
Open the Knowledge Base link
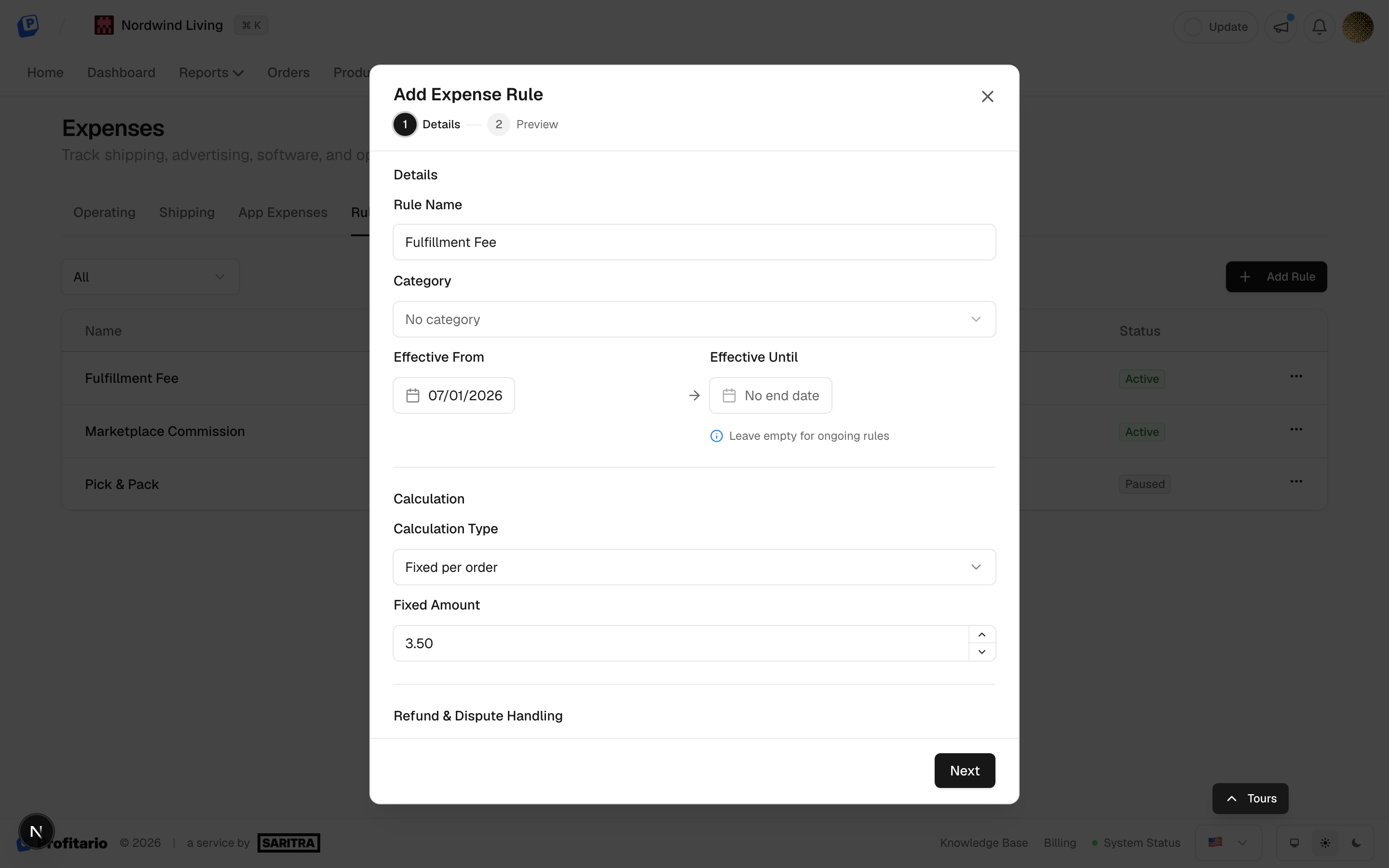tap(984, 843)
